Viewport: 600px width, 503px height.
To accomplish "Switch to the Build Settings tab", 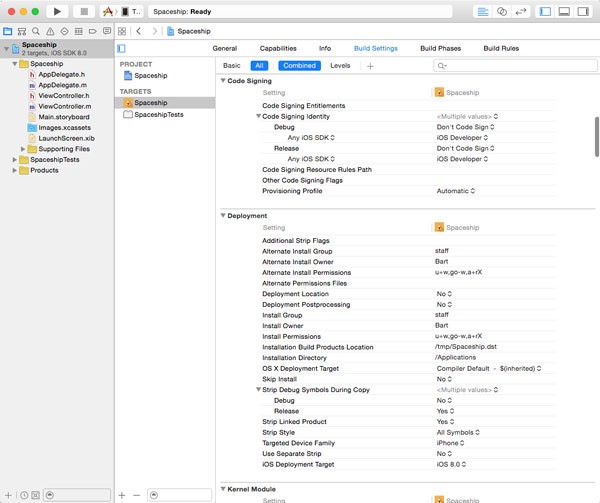I will click(375, 48).
